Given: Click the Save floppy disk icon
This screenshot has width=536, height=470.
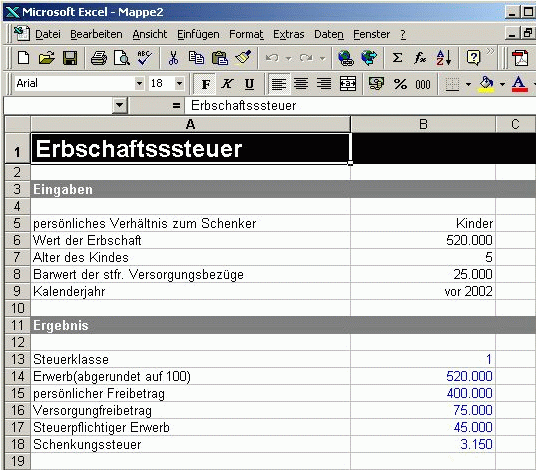Looking at the screenshot, I should pyautogui.click(x=70, y=58).
